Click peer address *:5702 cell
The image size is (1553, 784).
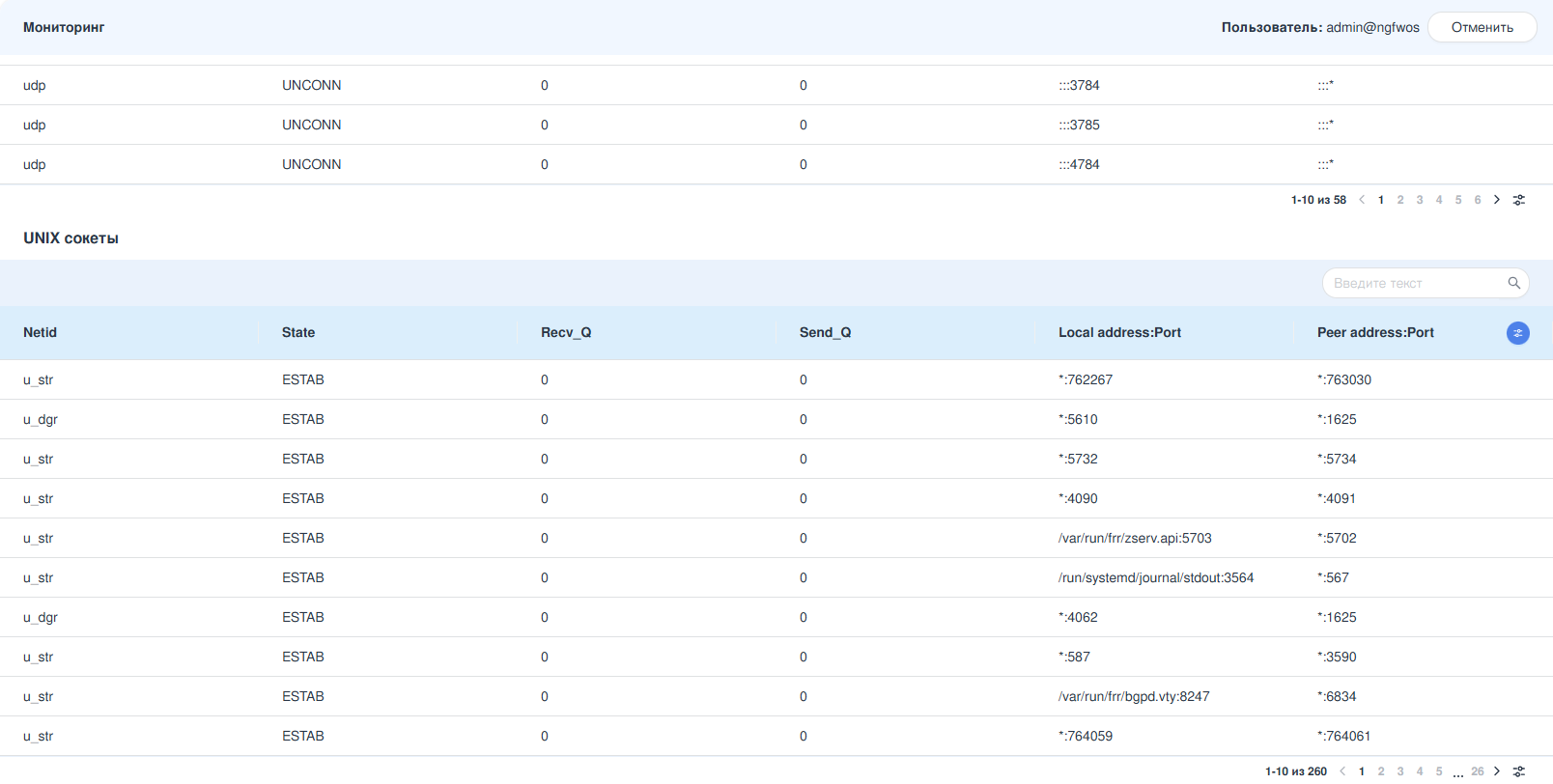point(1337,538)
